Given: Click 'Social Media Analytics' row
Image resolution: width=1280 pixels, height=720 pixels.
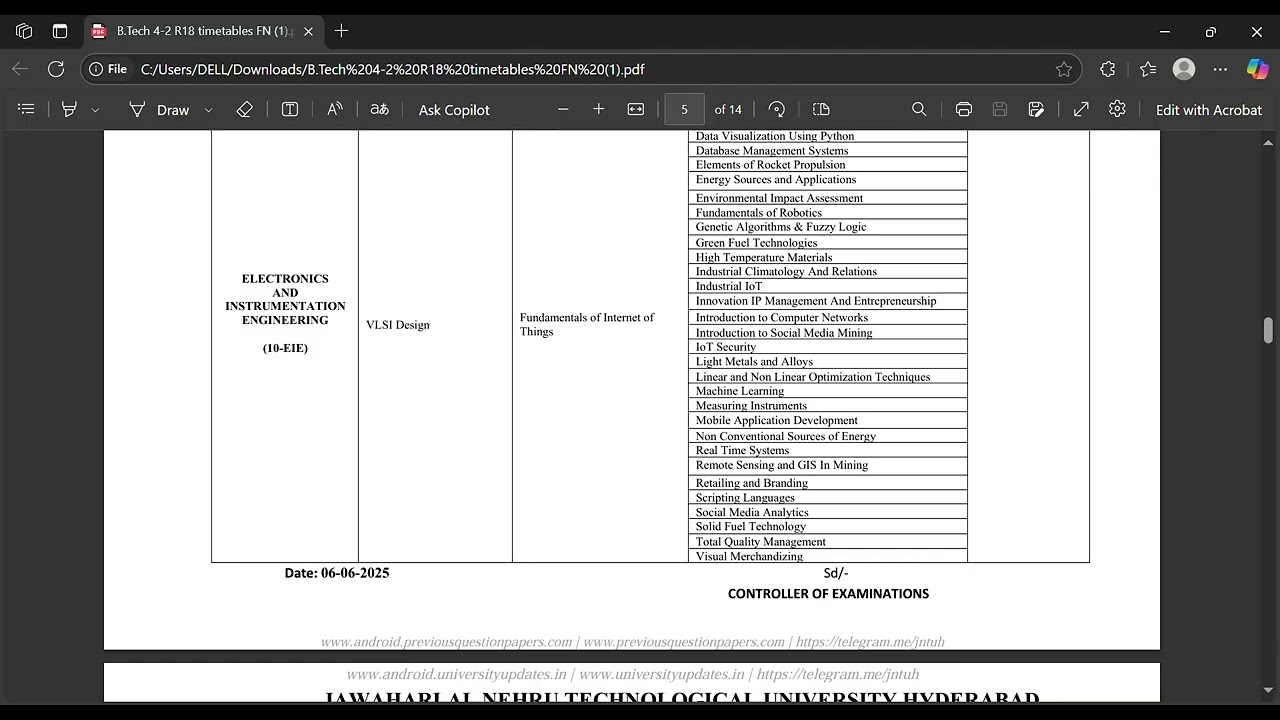Looking at the screenshot, I should pos(827,513).
